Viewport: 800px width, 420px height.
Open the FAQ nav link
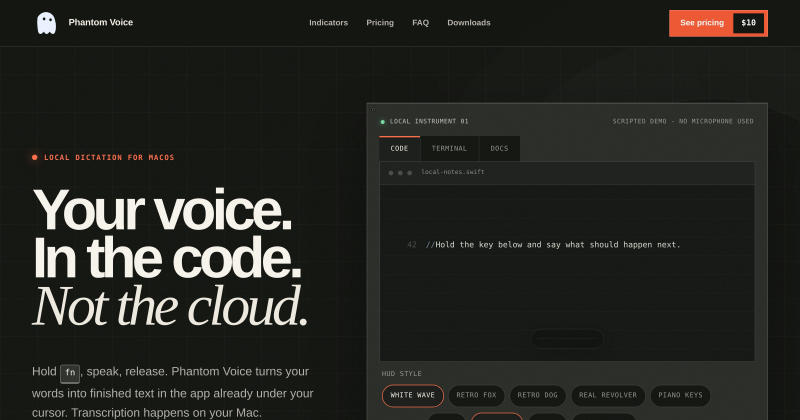(x=420, y=23)
